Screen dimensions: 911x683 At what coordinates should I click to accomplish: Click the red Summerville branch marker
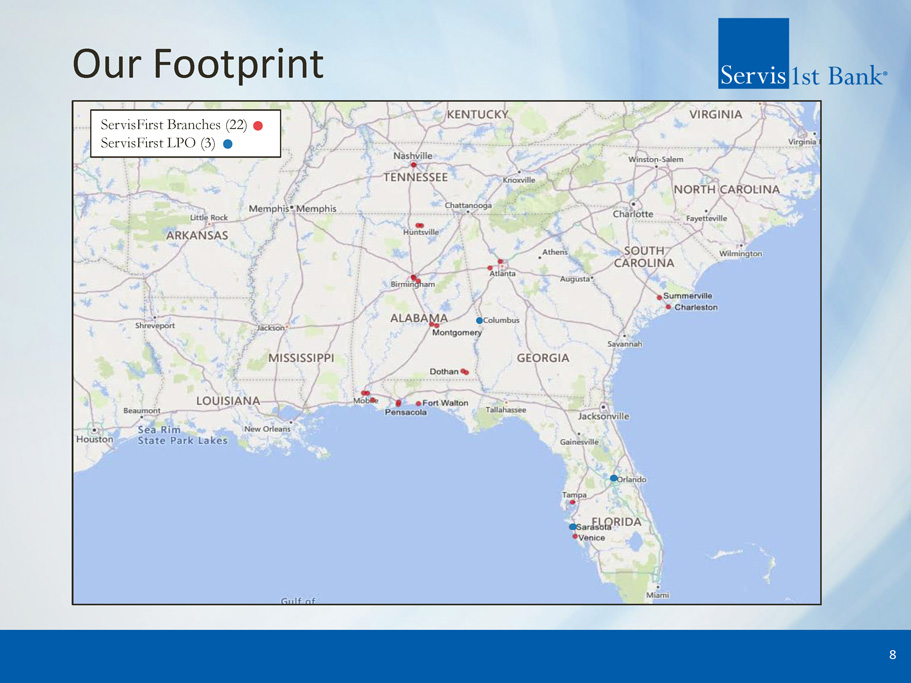[659, 297]
